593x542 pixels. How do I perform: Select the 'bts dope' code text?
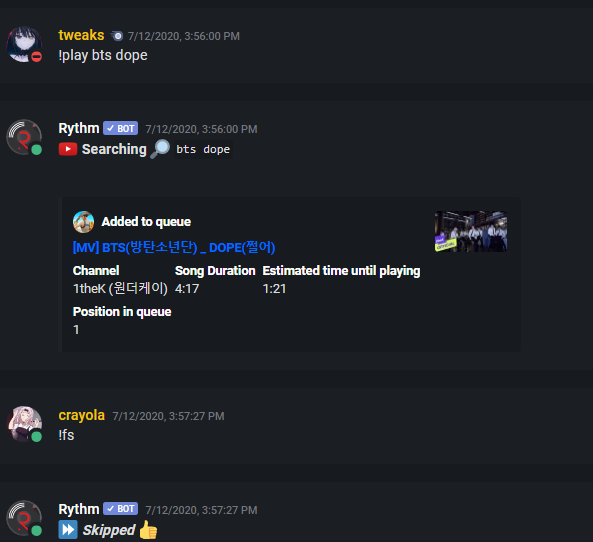click(x=203, y=149)
